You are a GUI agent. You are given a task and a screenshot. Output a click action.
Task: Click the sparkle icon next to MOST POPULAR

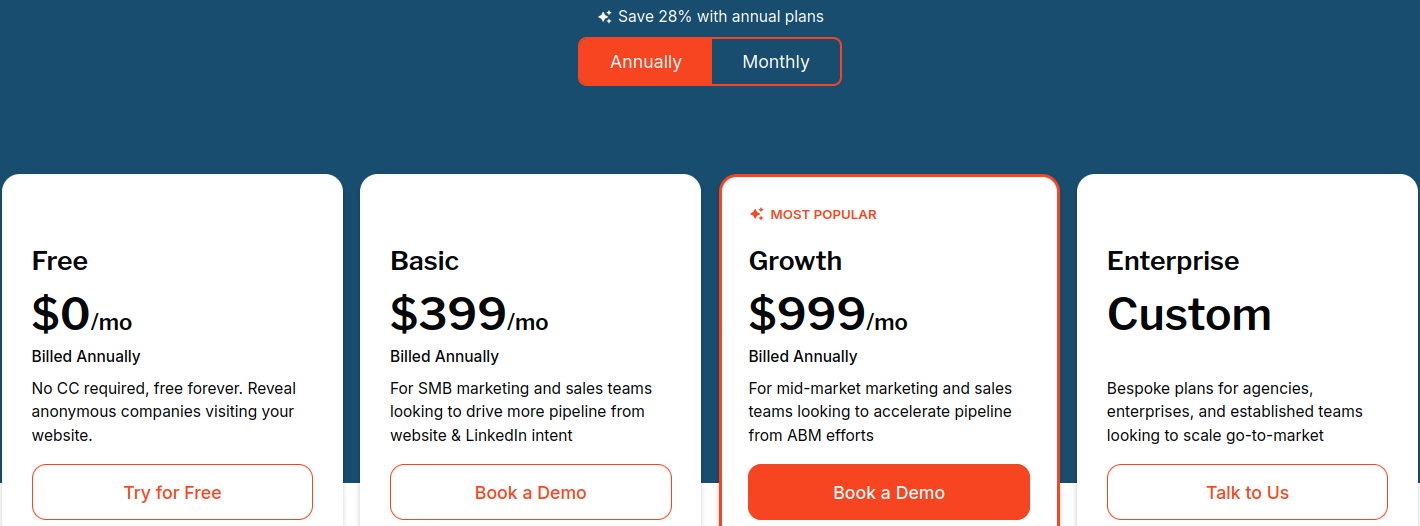click(757, 214)
